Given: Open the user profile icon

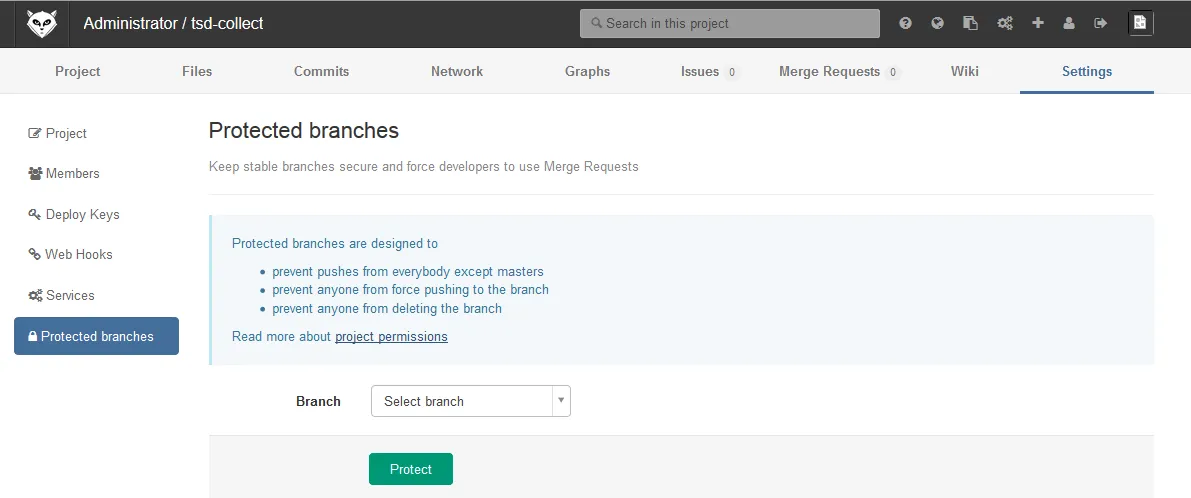Looking at the screenshot, I should 1069,24.
